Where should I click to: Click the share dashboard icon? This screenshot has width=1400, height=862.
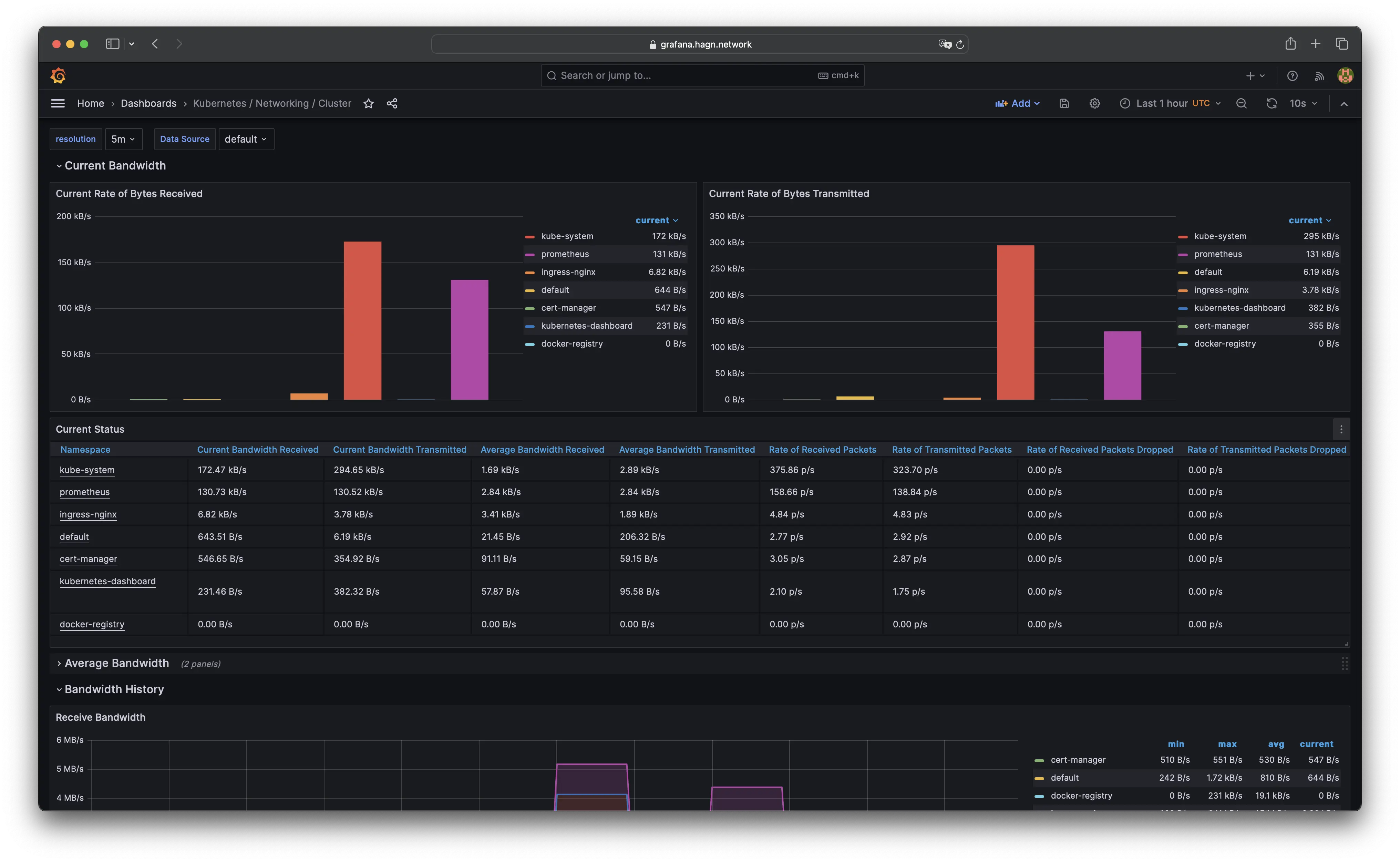coord(392,103)
